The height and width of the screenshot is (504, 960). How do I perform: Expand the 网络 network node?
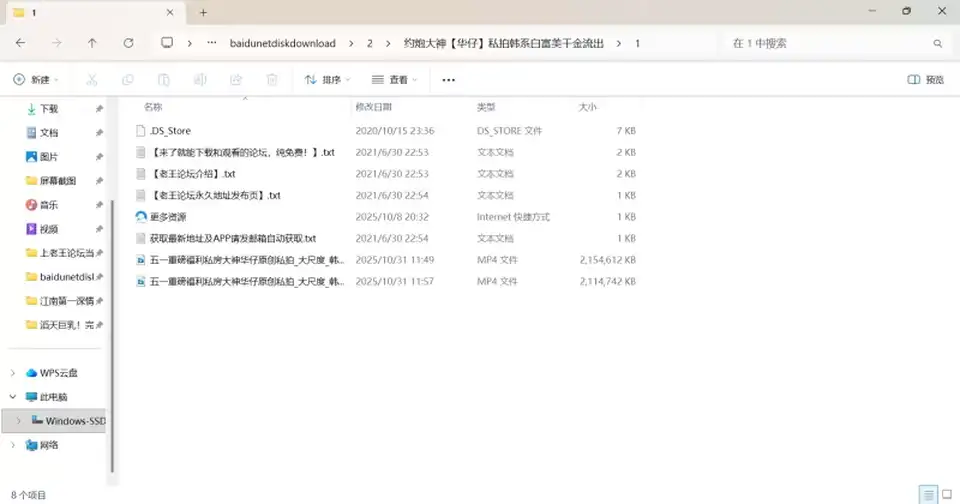(x=13, y=445)
